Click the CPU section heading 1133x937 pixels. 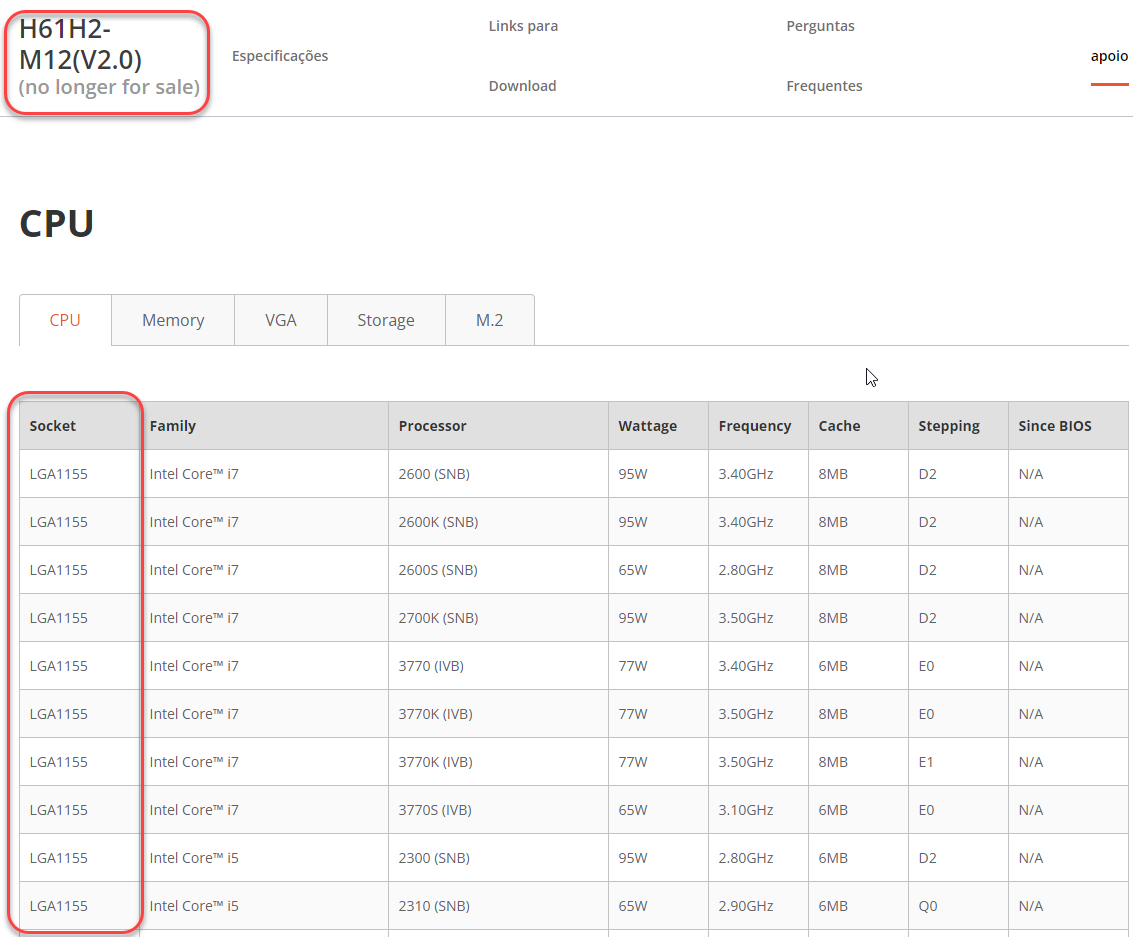tap(56, 223)
